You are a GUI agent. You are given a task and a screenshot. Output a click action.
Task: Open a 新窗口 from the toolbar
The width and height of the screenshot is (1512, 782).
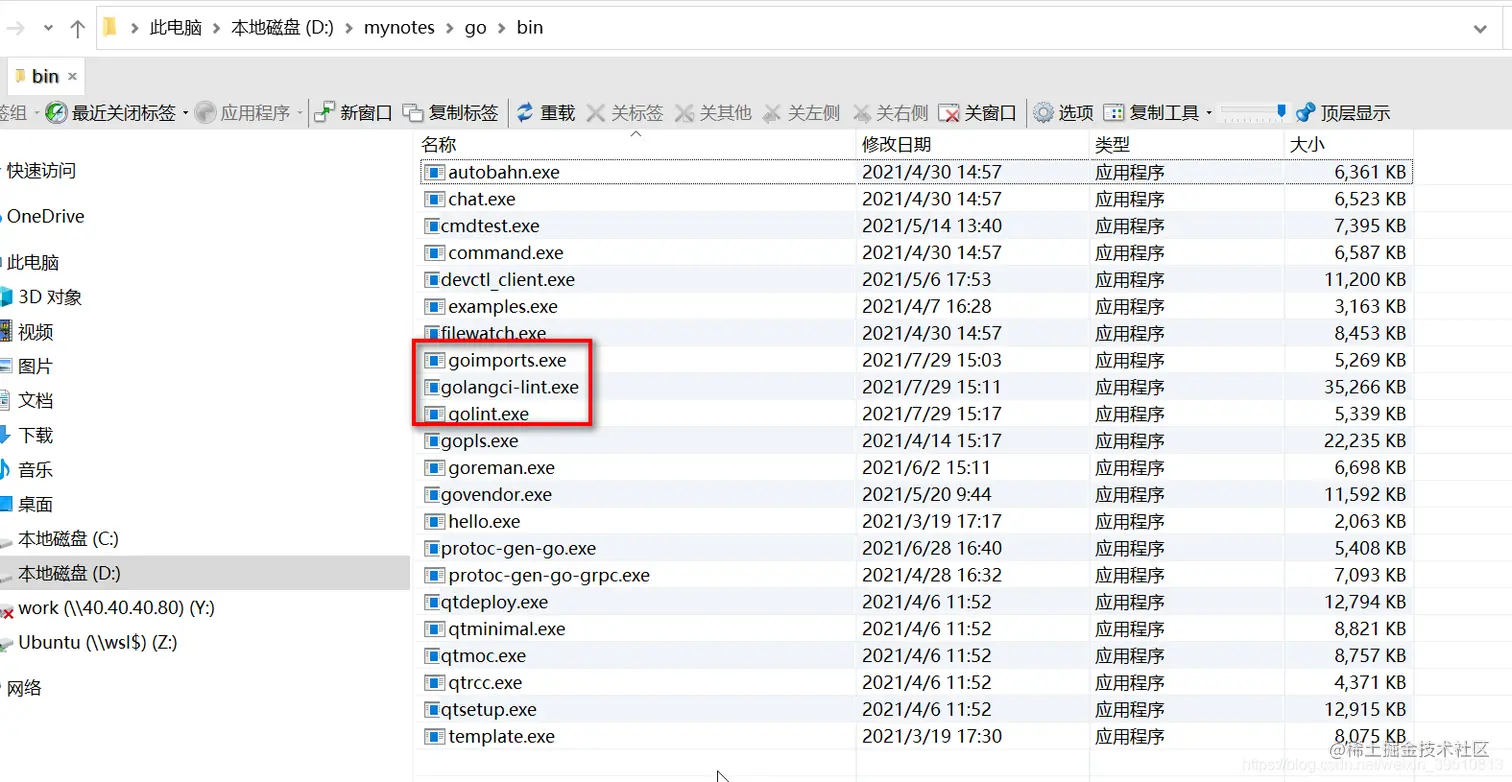click(x=354, y=113)
